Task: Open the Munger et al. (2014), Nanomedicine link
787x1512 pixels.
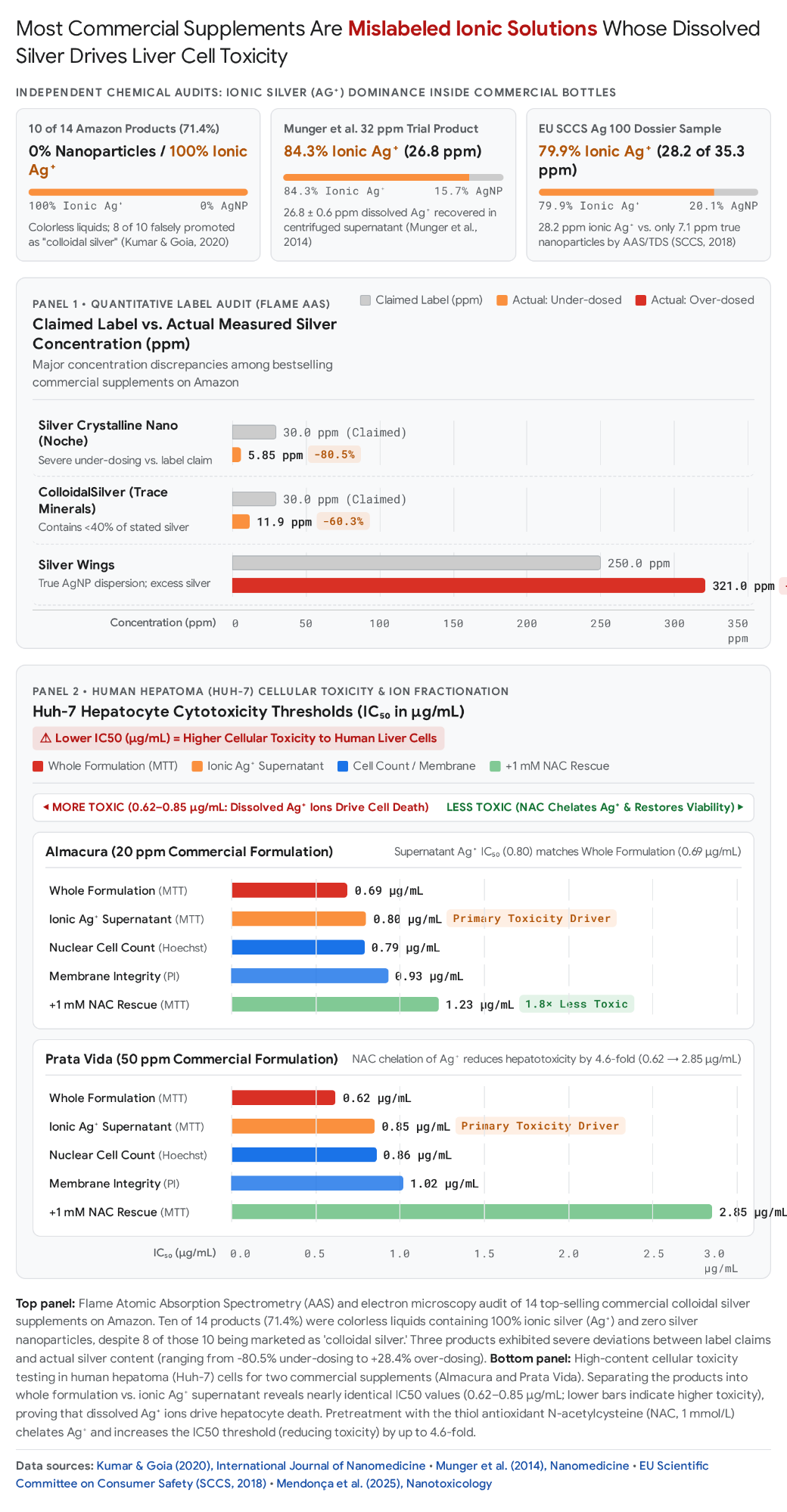Action: click(533, 1465)
